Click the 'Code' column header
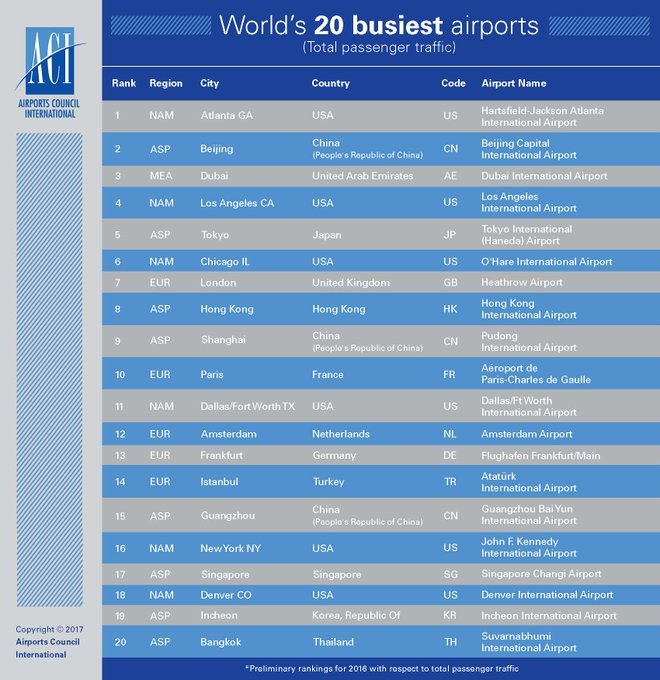 [x=453, y=83]
